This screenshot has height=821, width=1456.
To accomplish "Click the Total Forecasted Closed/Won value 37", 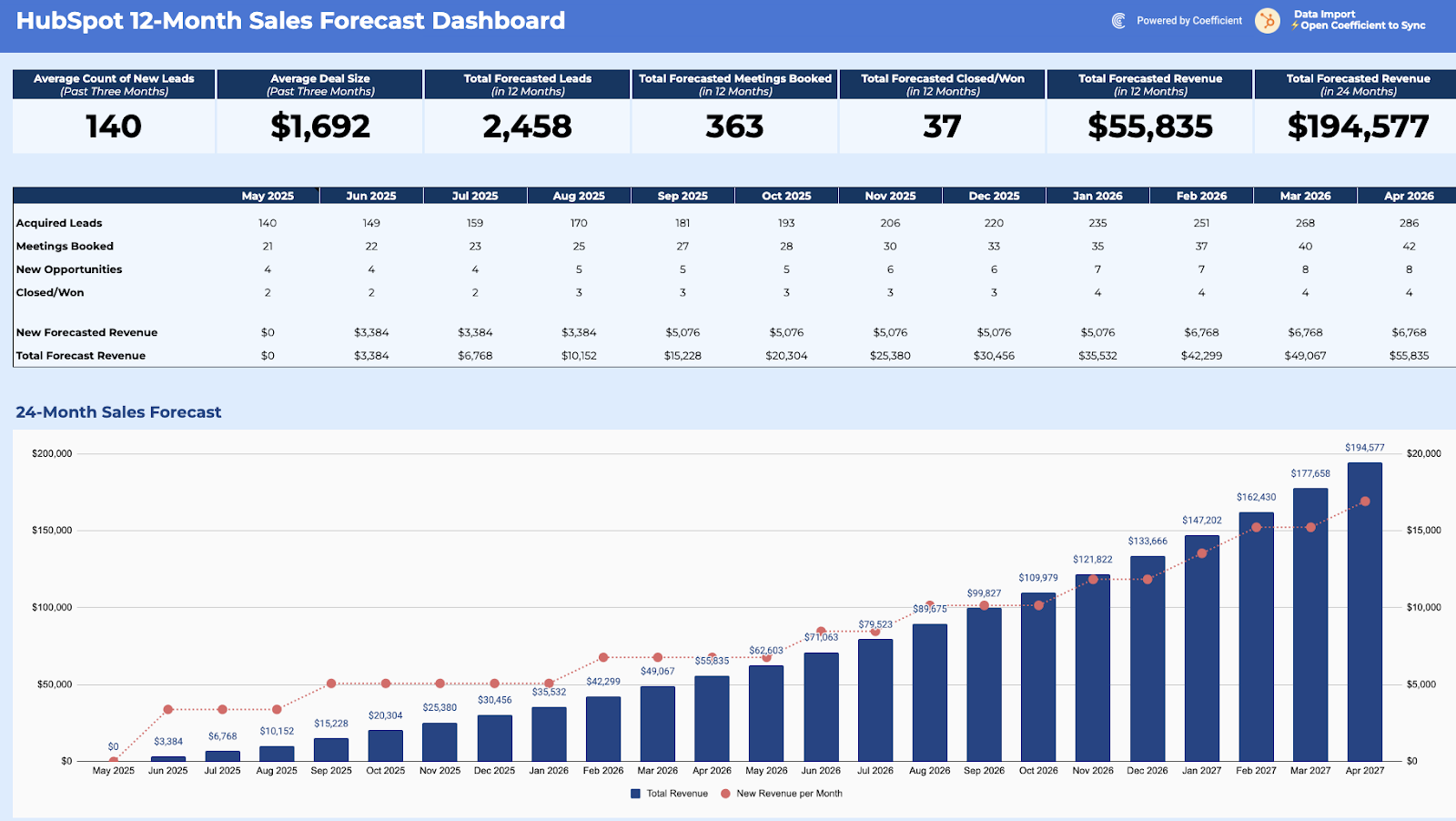I will click(942, 126).
